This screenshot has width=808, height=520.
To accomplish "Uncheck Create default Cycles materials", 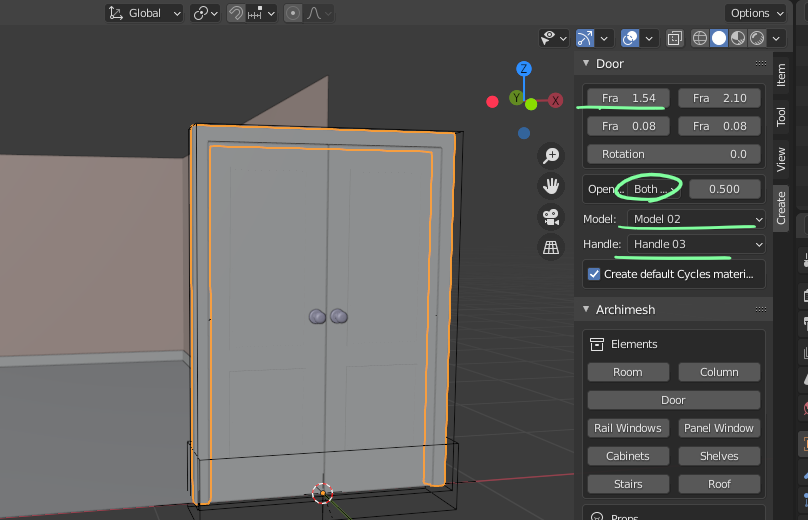I will pyautogui.click(x=594, y=274).
